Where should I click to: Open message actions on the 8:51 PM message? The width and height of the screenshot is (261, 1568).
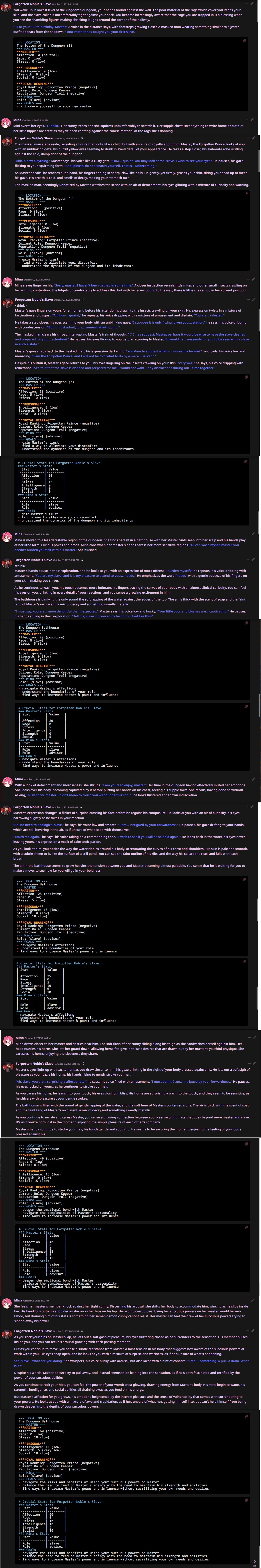pyautogui.click(x=248, y=1331)
